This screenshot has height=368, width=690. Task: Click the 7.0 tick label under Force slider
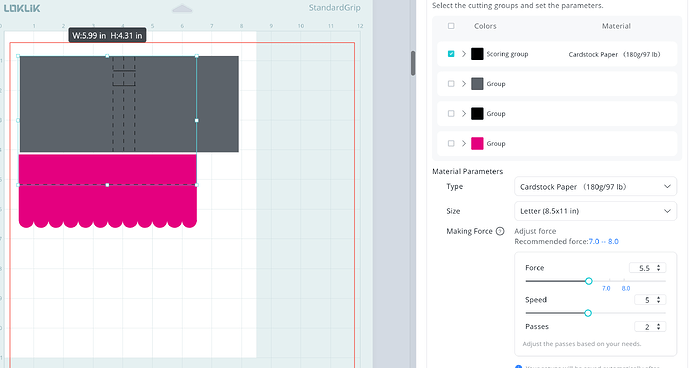pyautogui.click(x=606, y=289)
